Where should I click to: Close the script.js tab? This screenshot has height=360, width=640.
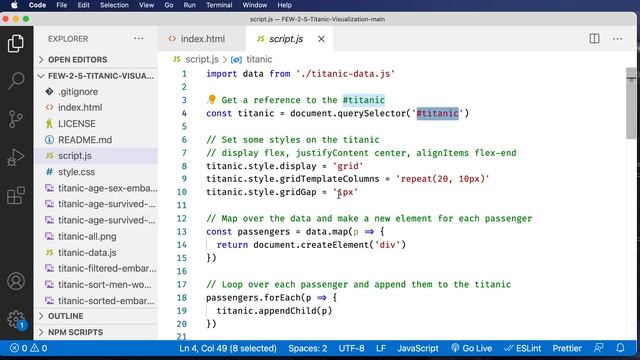pos(321,39)
